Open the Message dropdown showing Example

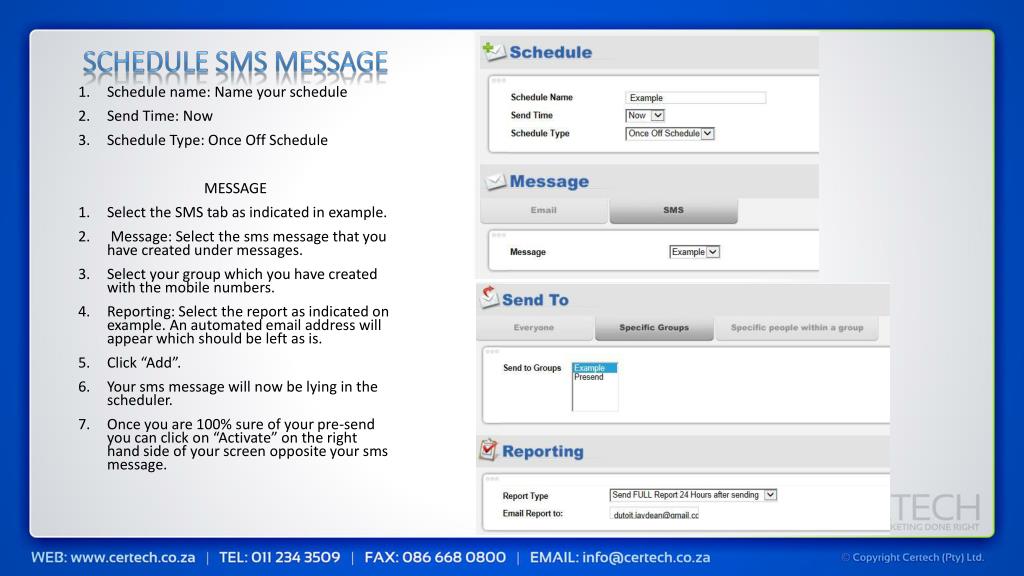pyautogui.click(x=694, y=251)
